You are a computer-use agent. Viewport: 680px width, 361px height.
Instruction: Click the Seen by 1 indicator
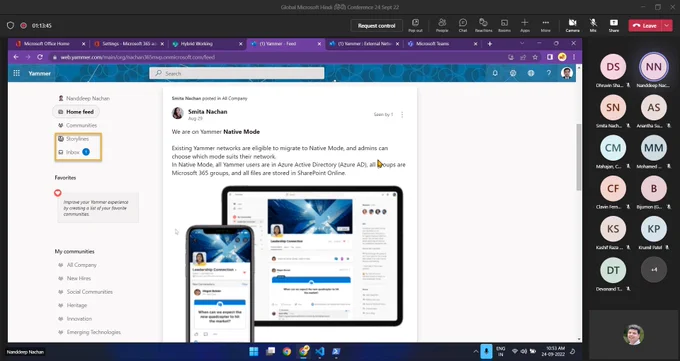point(383,115)
